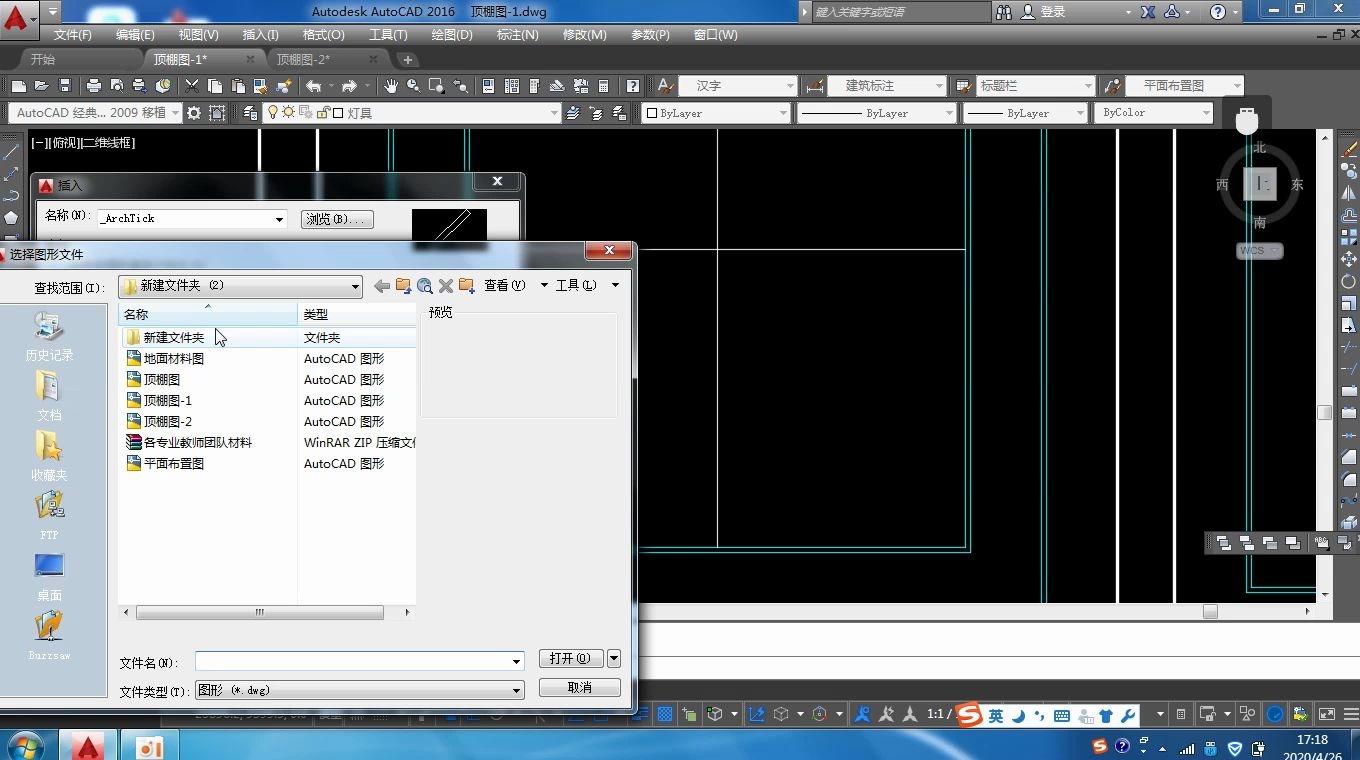The width and height of the screenshot is (1360, 760).
Task: Open the 建筑标注 dimension style dropdown
Action: click(938, 86)
